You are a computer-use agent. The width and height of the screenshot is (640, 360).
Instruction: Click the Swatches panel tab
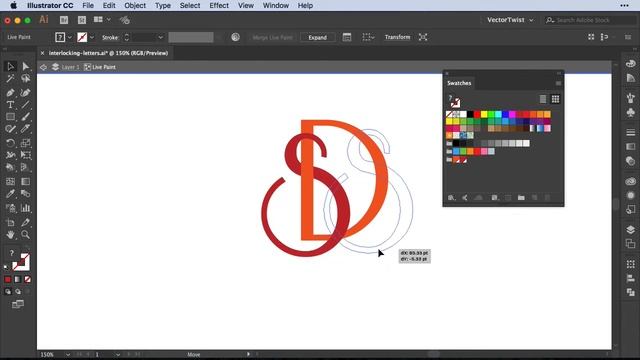pyautogui.click(x=459, y=83)
